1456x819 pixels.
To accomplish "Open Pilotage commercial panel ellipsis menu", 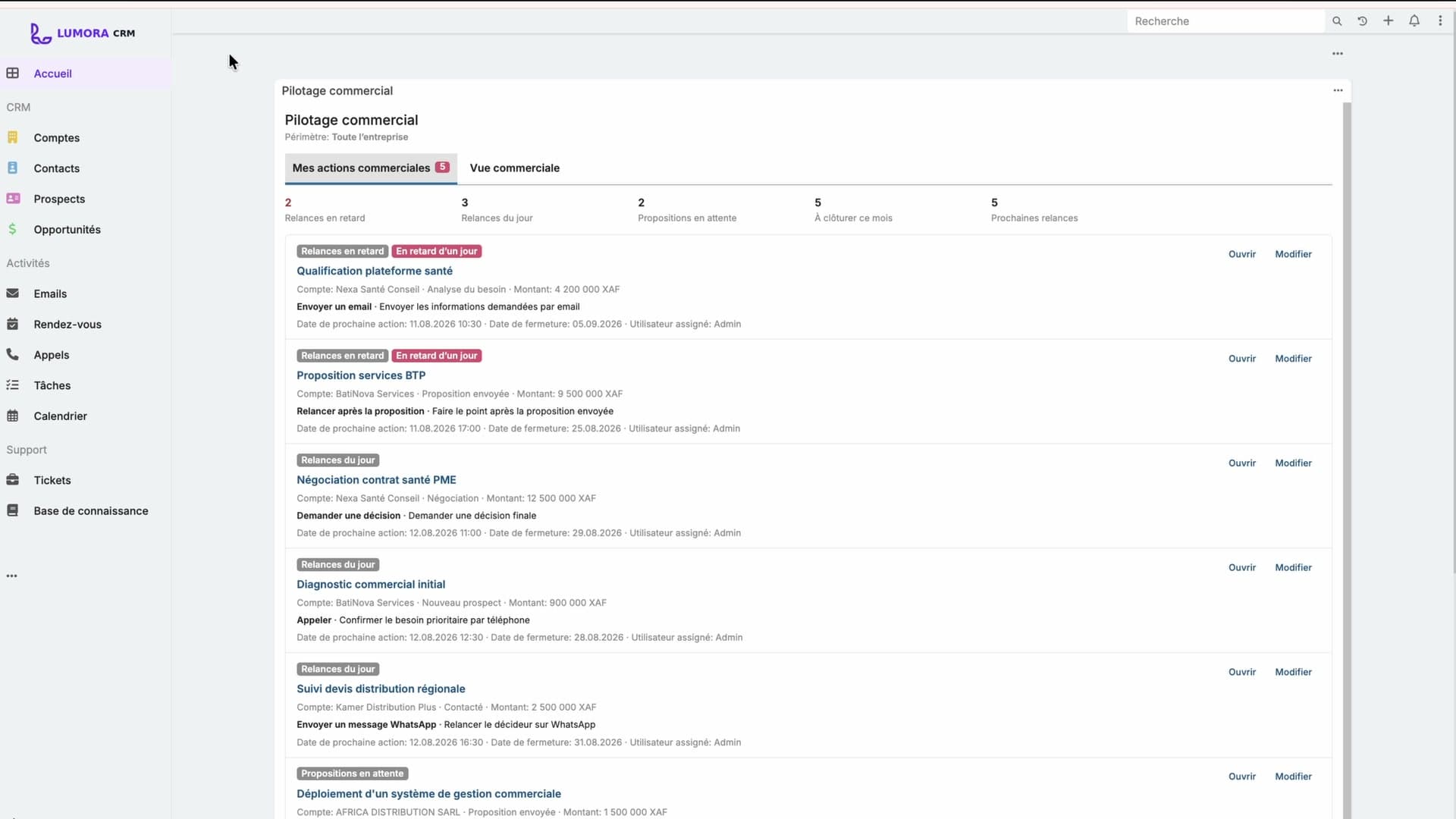I will point(1338,90).
